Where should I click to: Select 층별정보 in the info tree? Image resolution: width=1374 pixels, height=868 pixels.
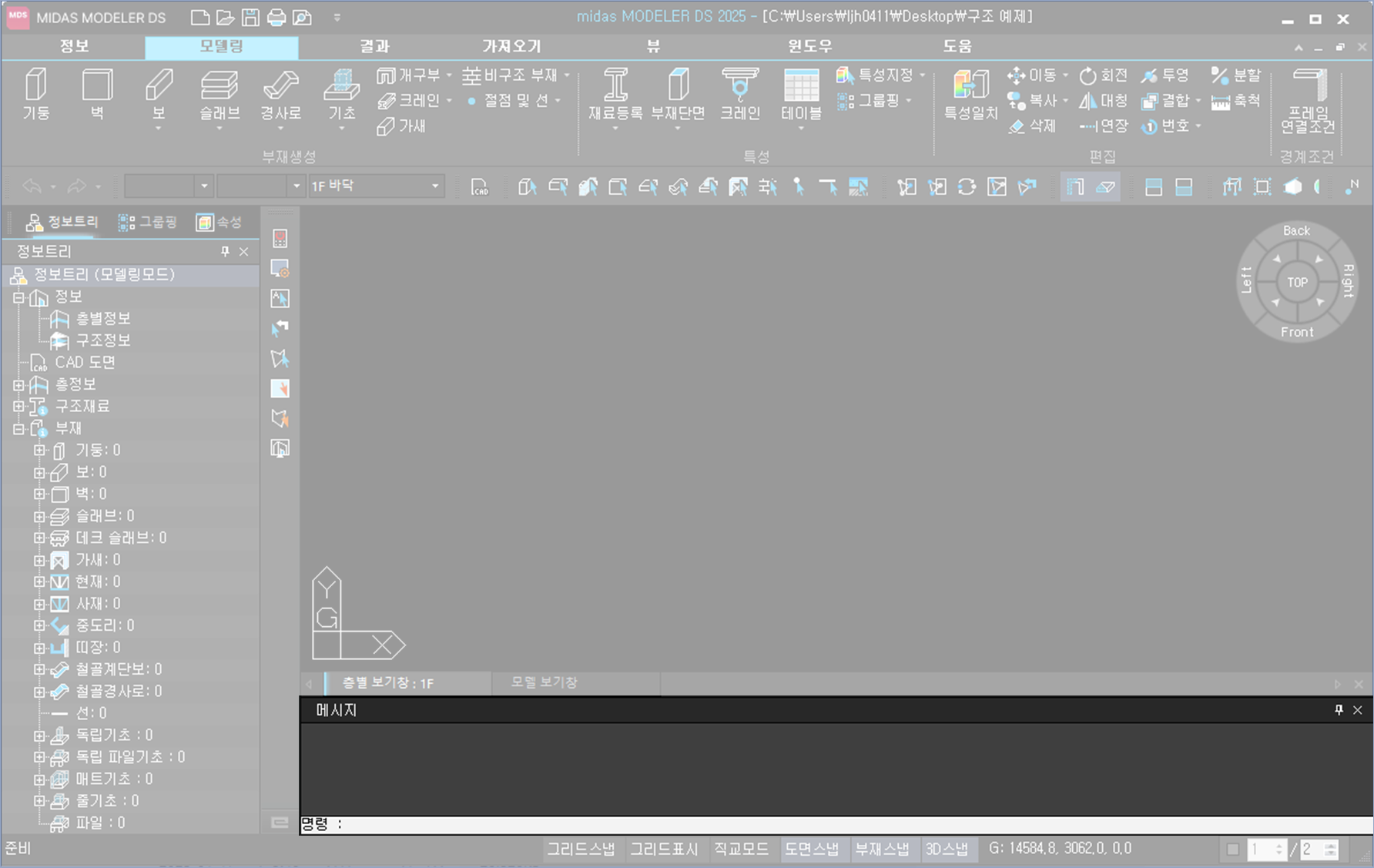pyautogui.click(x=103, y=318)
